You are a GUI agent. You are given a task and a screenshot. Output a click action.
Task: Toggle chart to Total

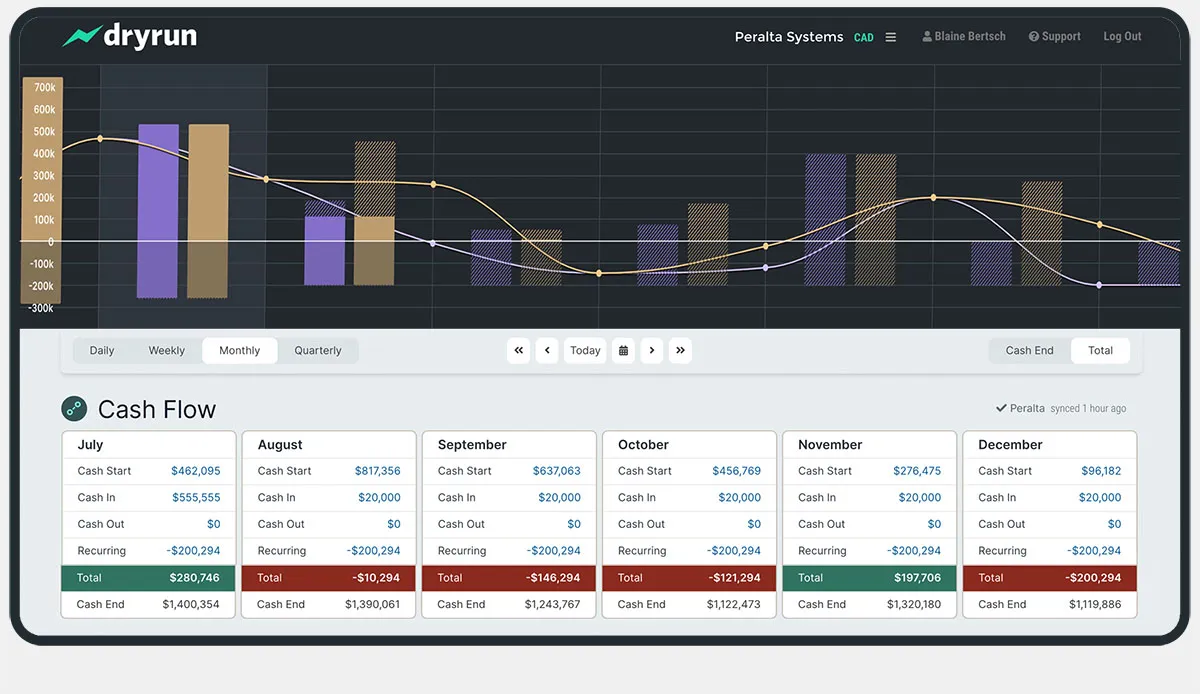point(1101,351)
